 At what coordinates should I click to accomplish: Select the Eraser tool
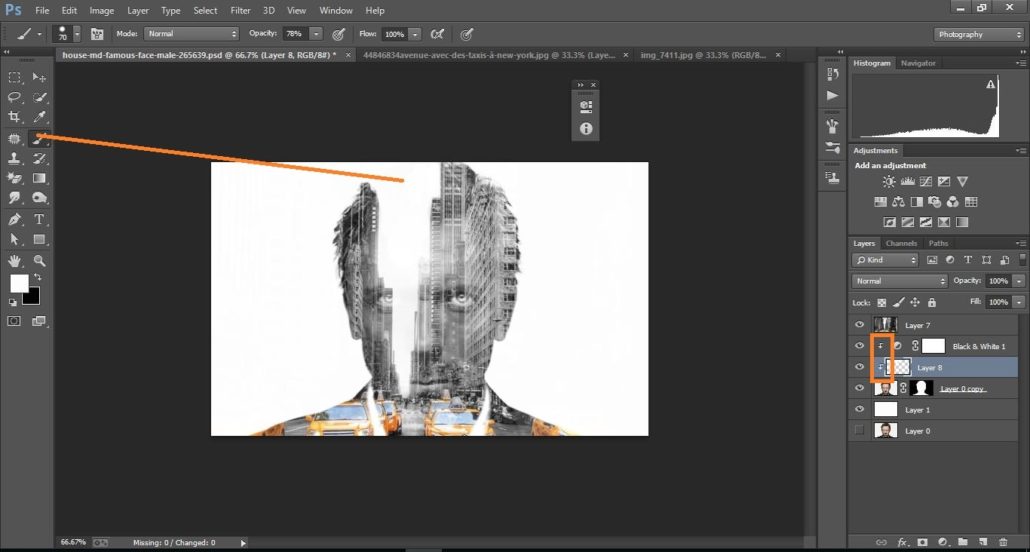pyautogui.click(x=14, y=178)
